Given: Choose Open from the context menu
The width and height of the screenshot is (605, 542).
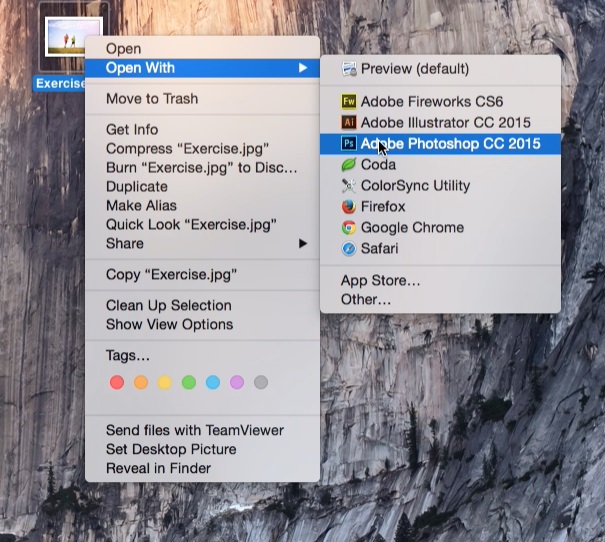Looking at the screenshot, I should point(202,49).
